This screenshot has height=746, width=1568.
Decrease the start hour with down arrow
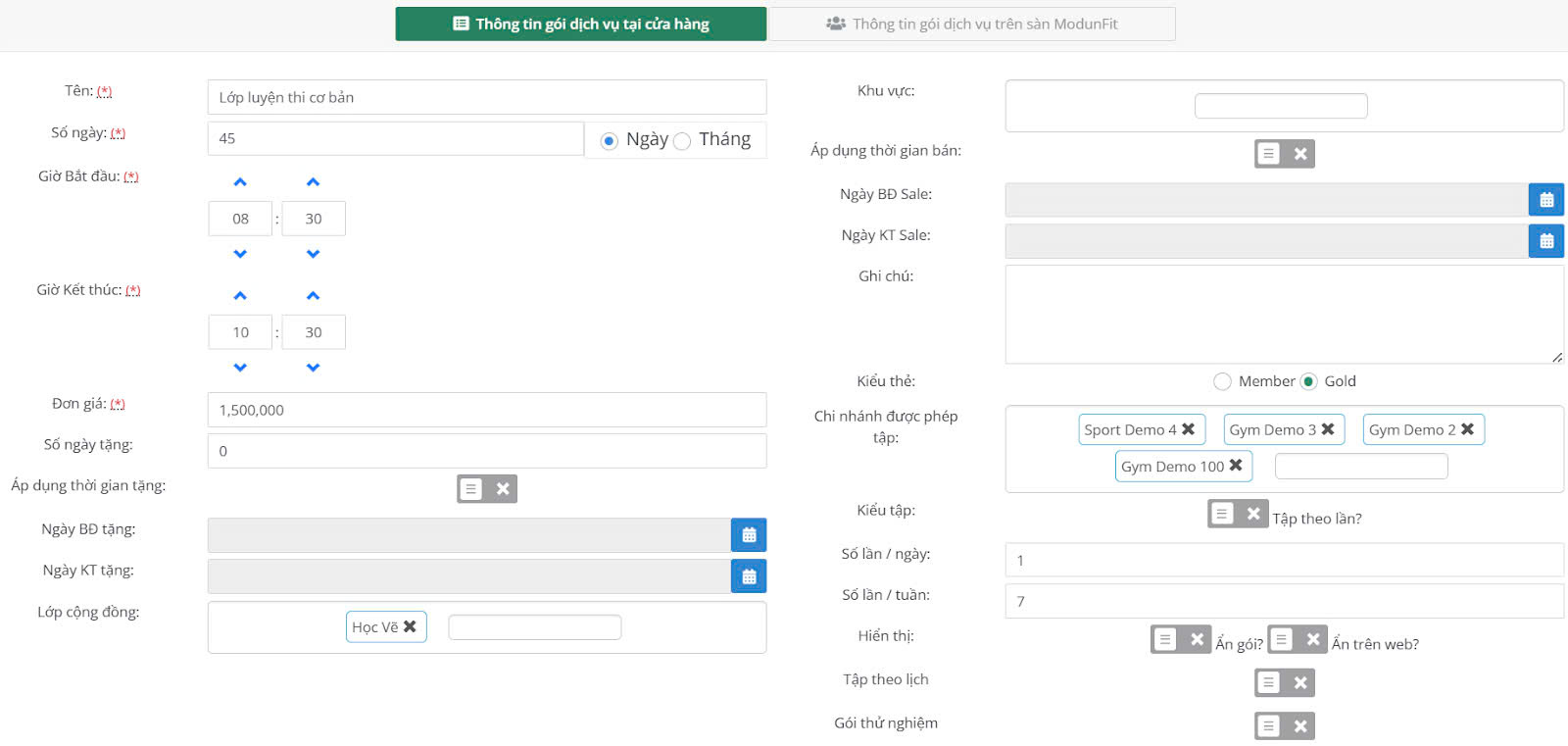240,254
